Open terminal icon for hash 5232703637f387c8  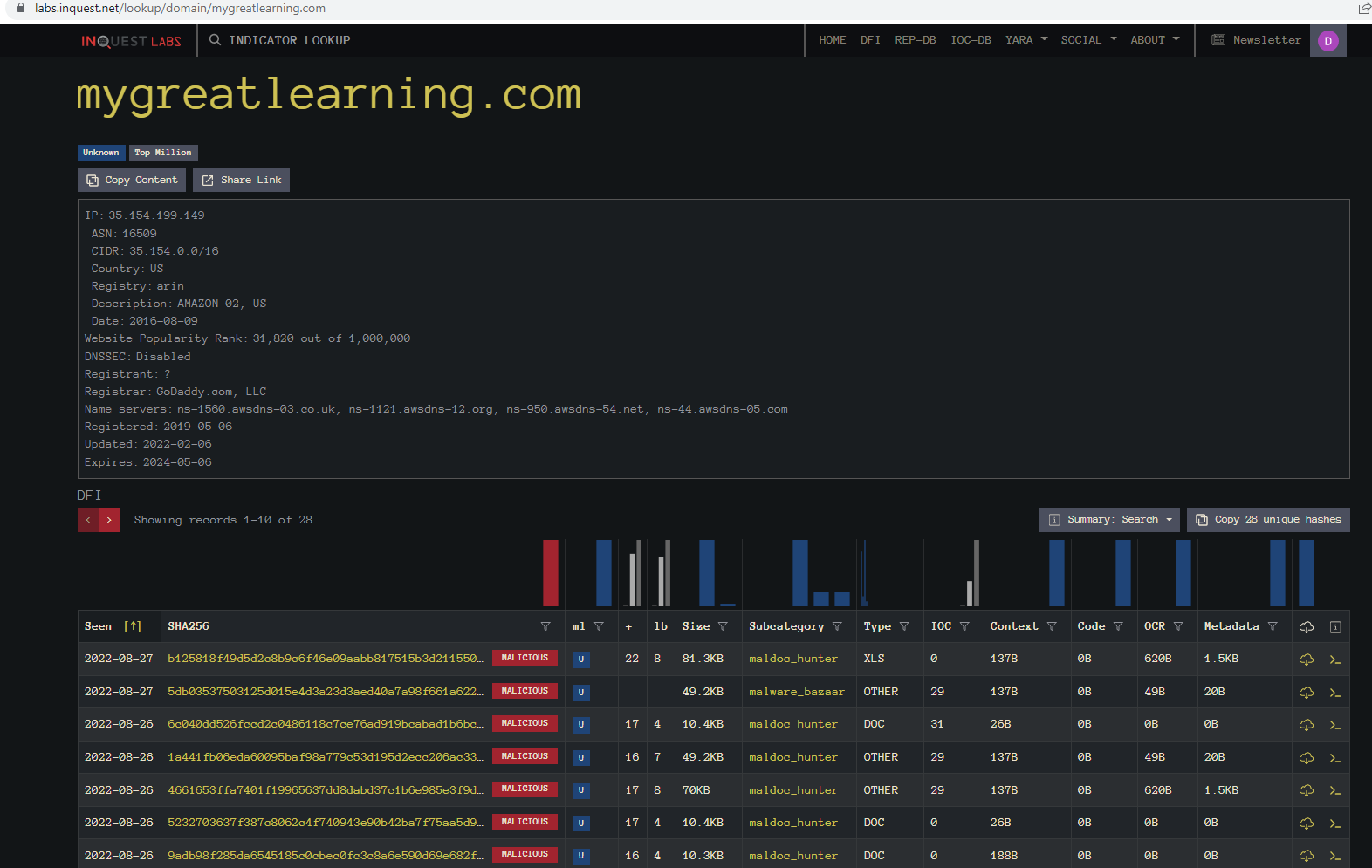click(x=1334, y=824)
